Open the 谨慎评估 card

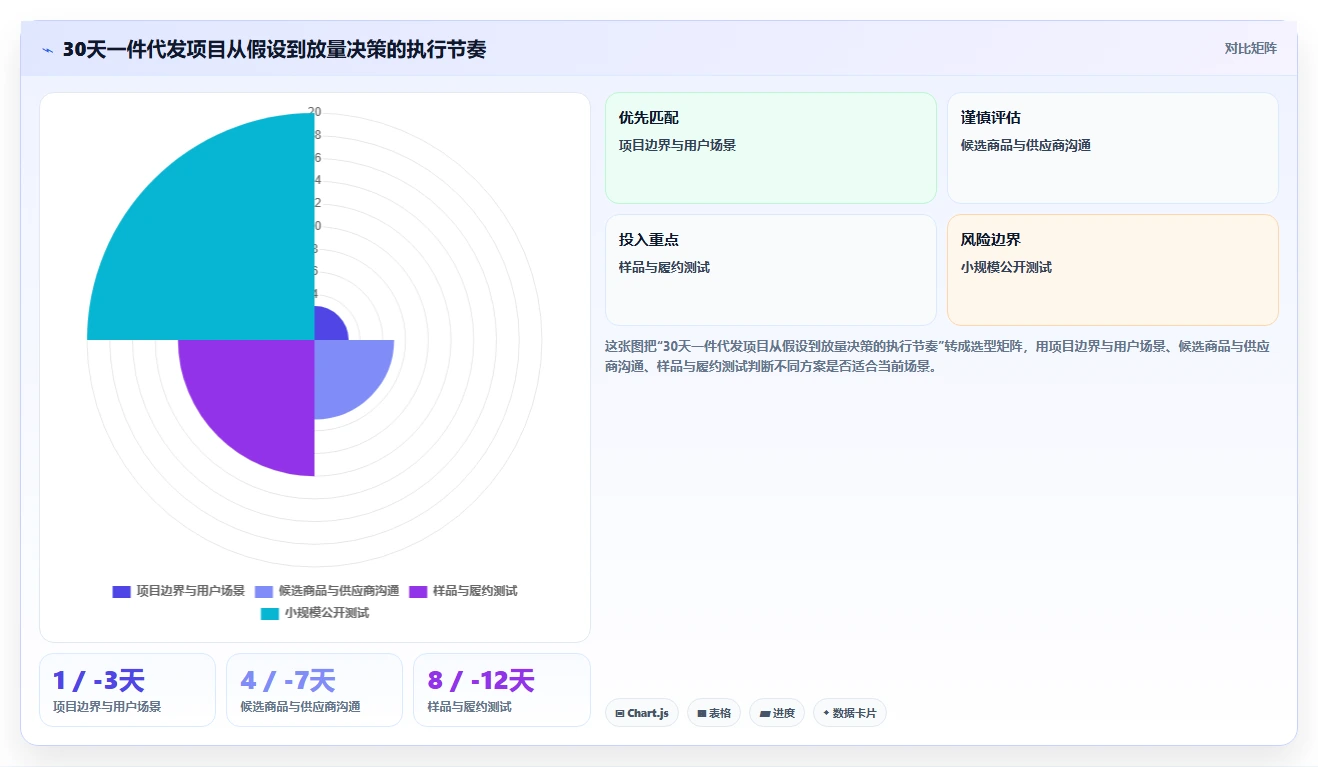[1113, 148]
